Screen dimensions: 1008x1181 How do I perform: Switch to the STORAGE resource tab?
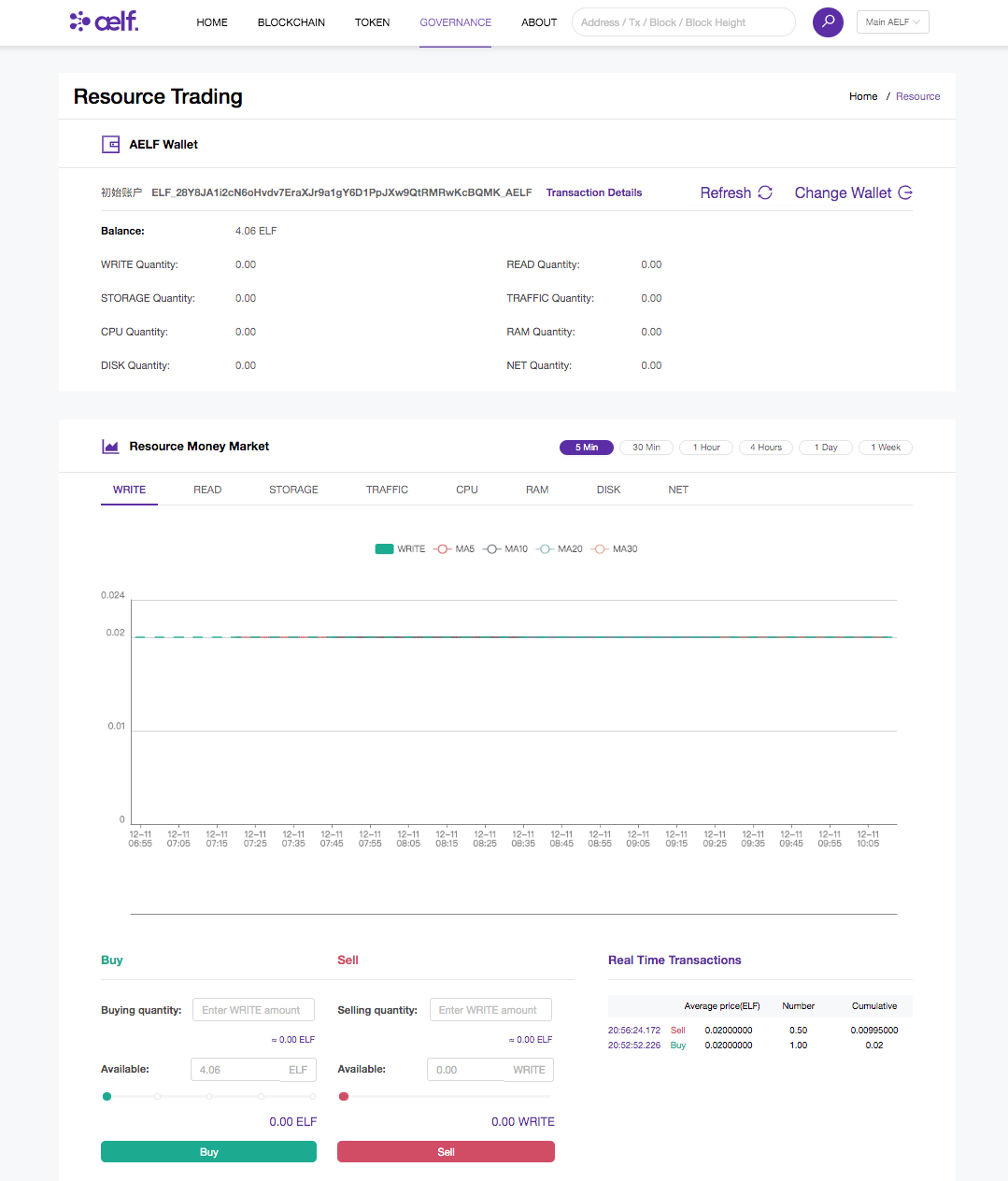(x=293, y=490)
